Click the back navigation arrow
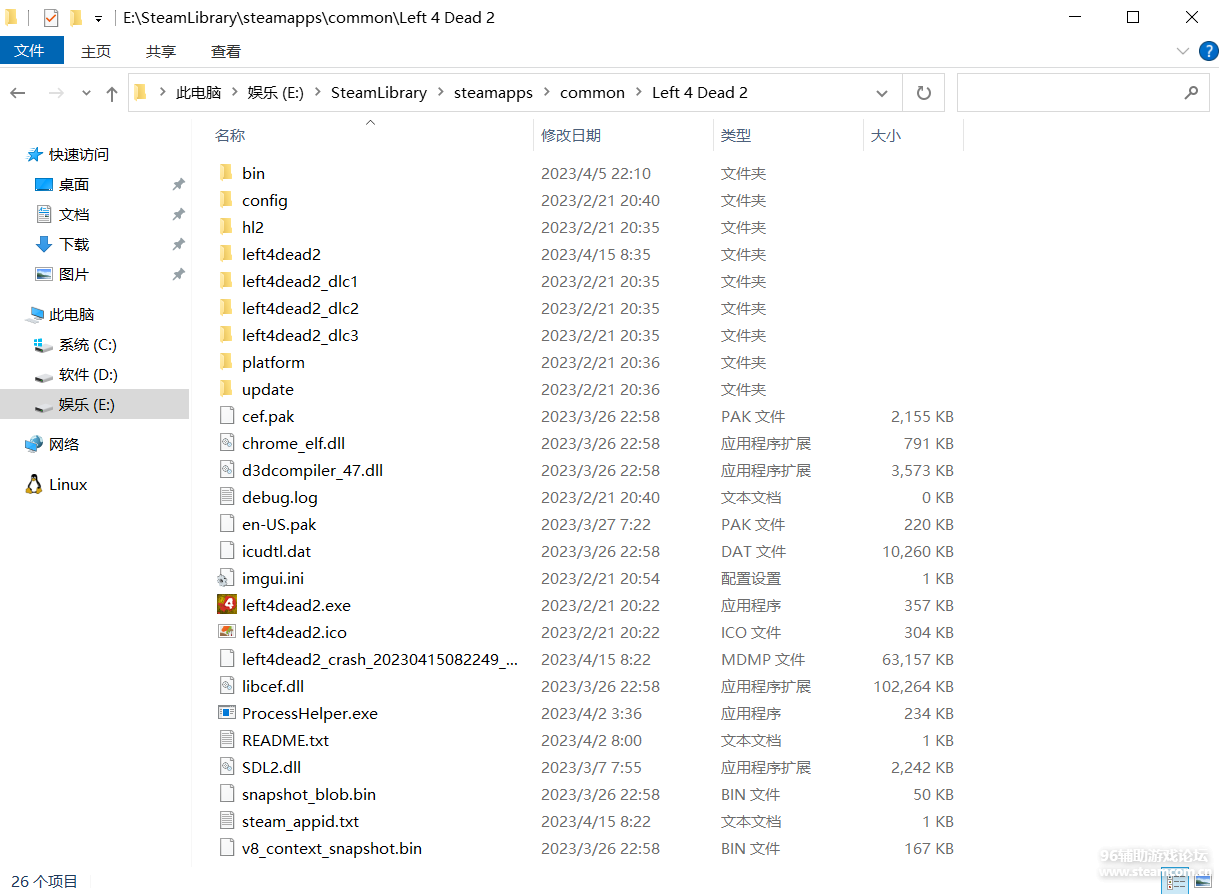Screen dimensions: 1219x894 pyautogui.click(x=17, y=92)
